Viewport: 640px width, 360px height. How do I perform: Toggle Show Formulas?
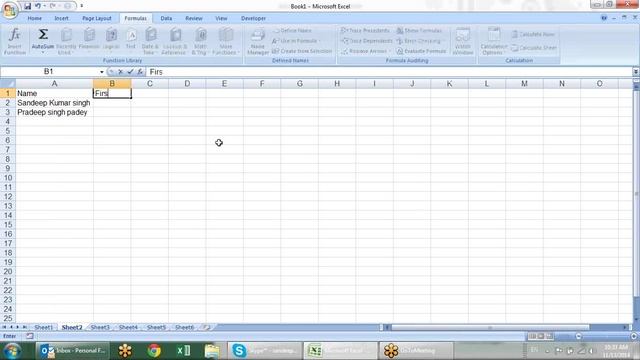click(x=419, y=31)
